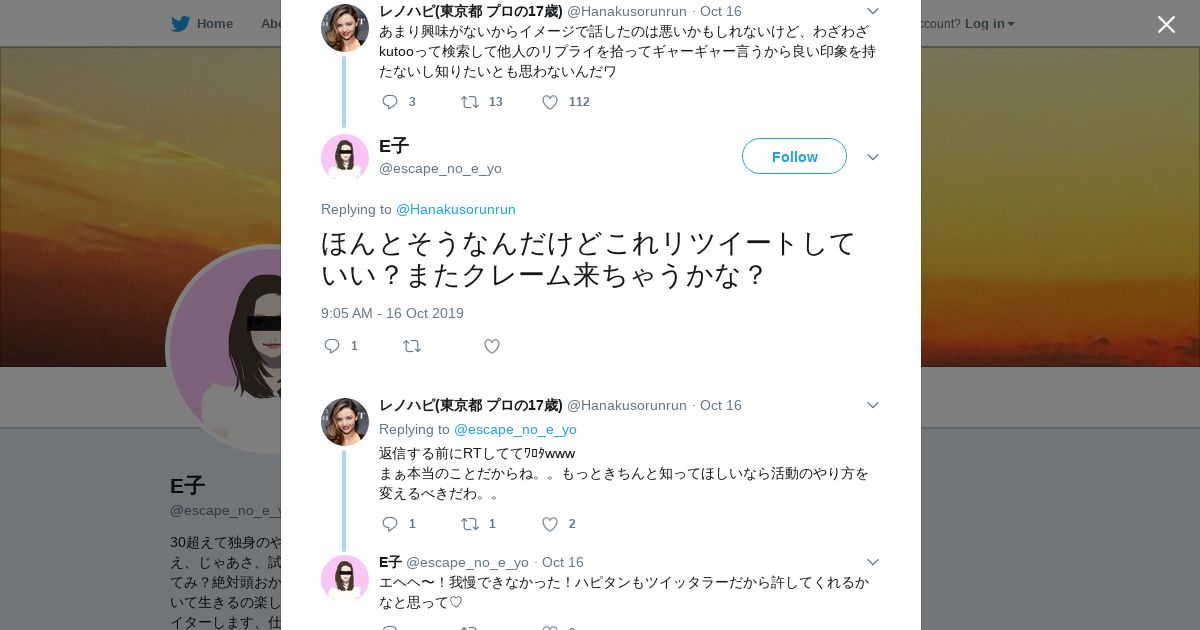Close the tweet overlay with X

(1166, 25)
